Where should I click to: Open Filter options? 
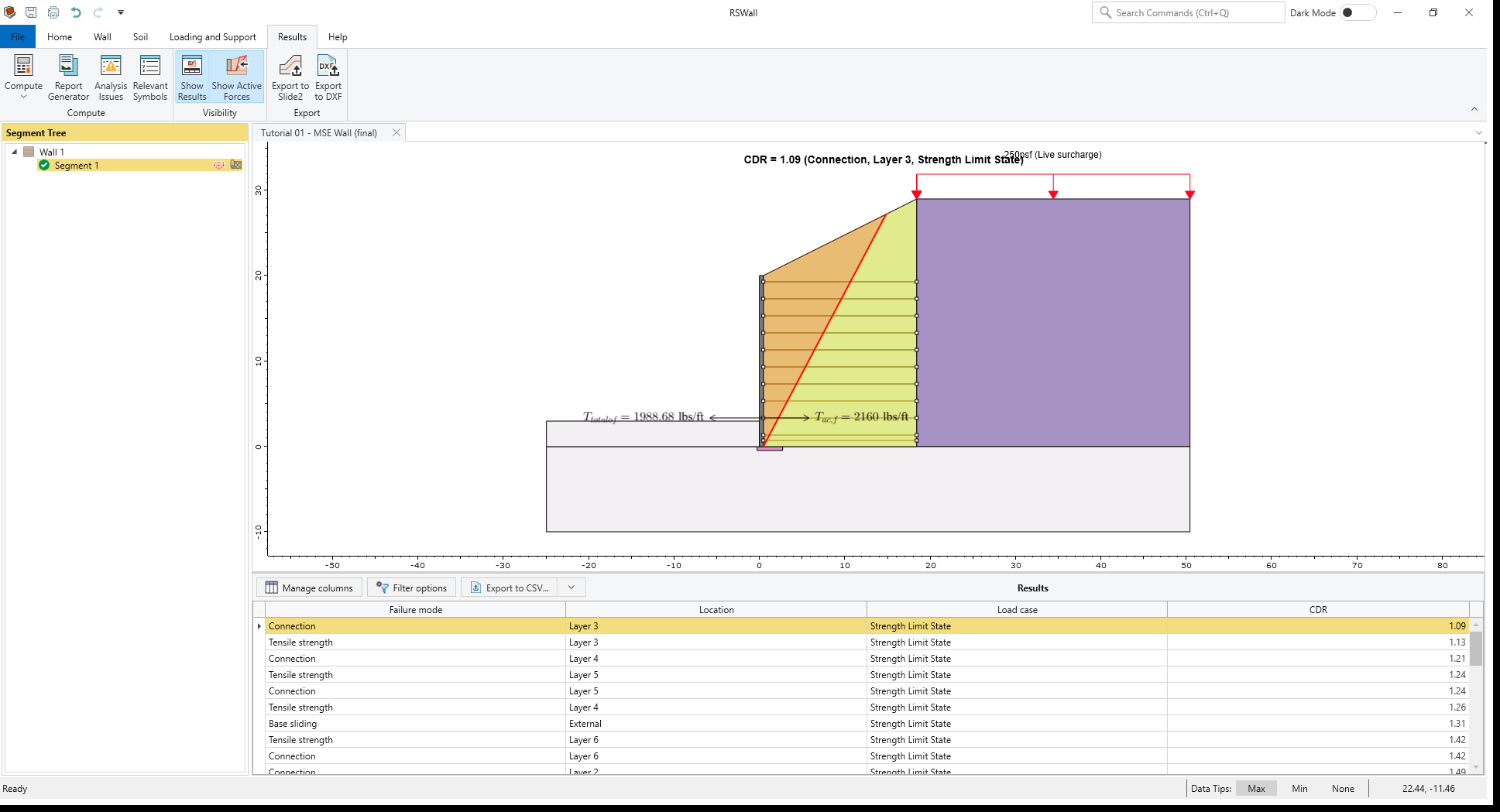[411, 588]
